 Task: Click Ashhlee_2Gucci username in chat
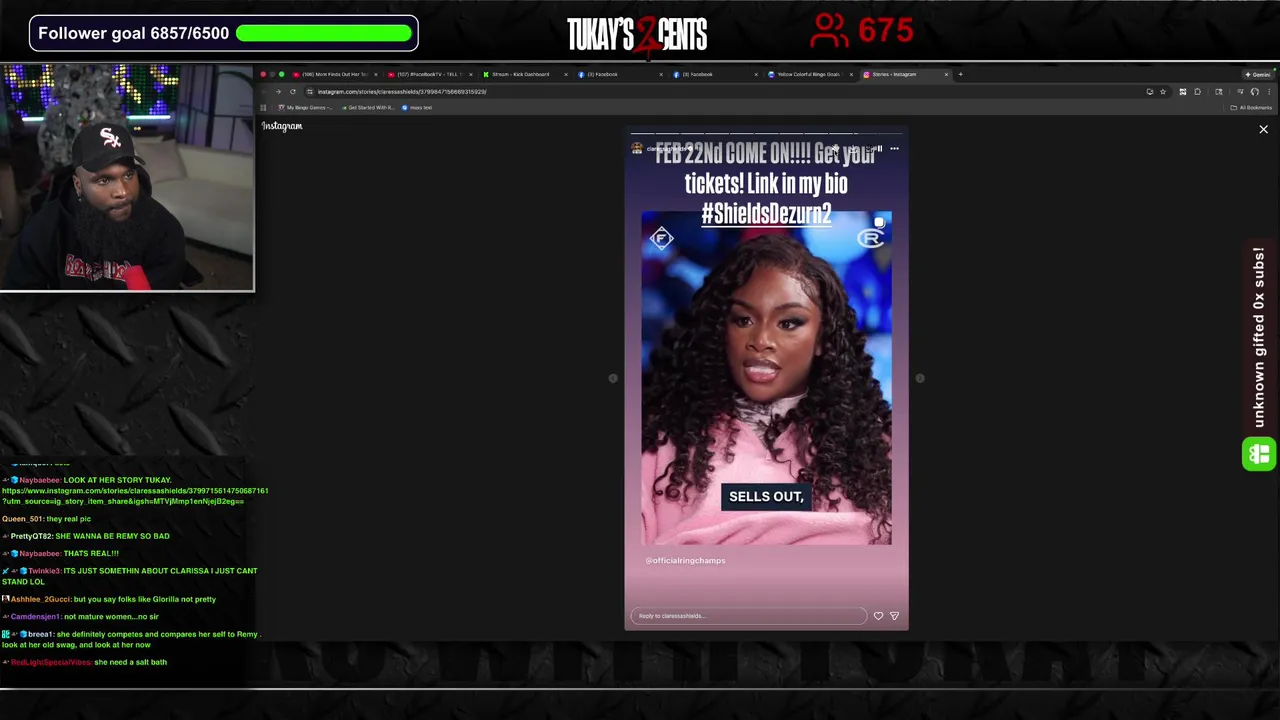[x=41, y=599]
